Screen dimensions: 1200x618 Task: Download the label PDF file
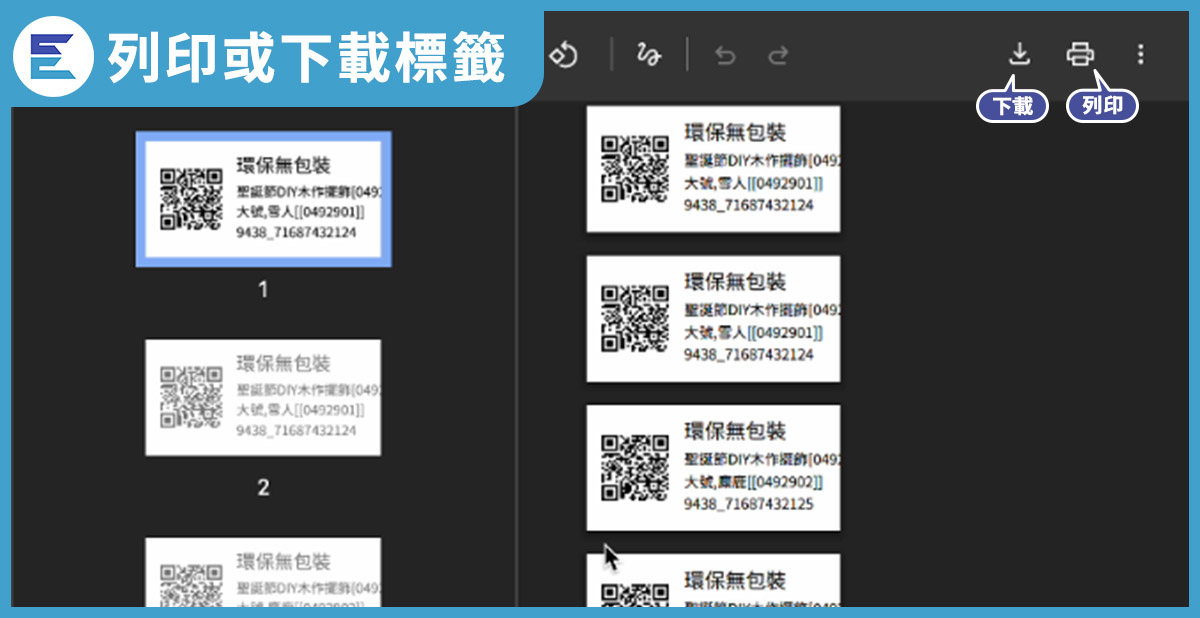coord(1019,54)
